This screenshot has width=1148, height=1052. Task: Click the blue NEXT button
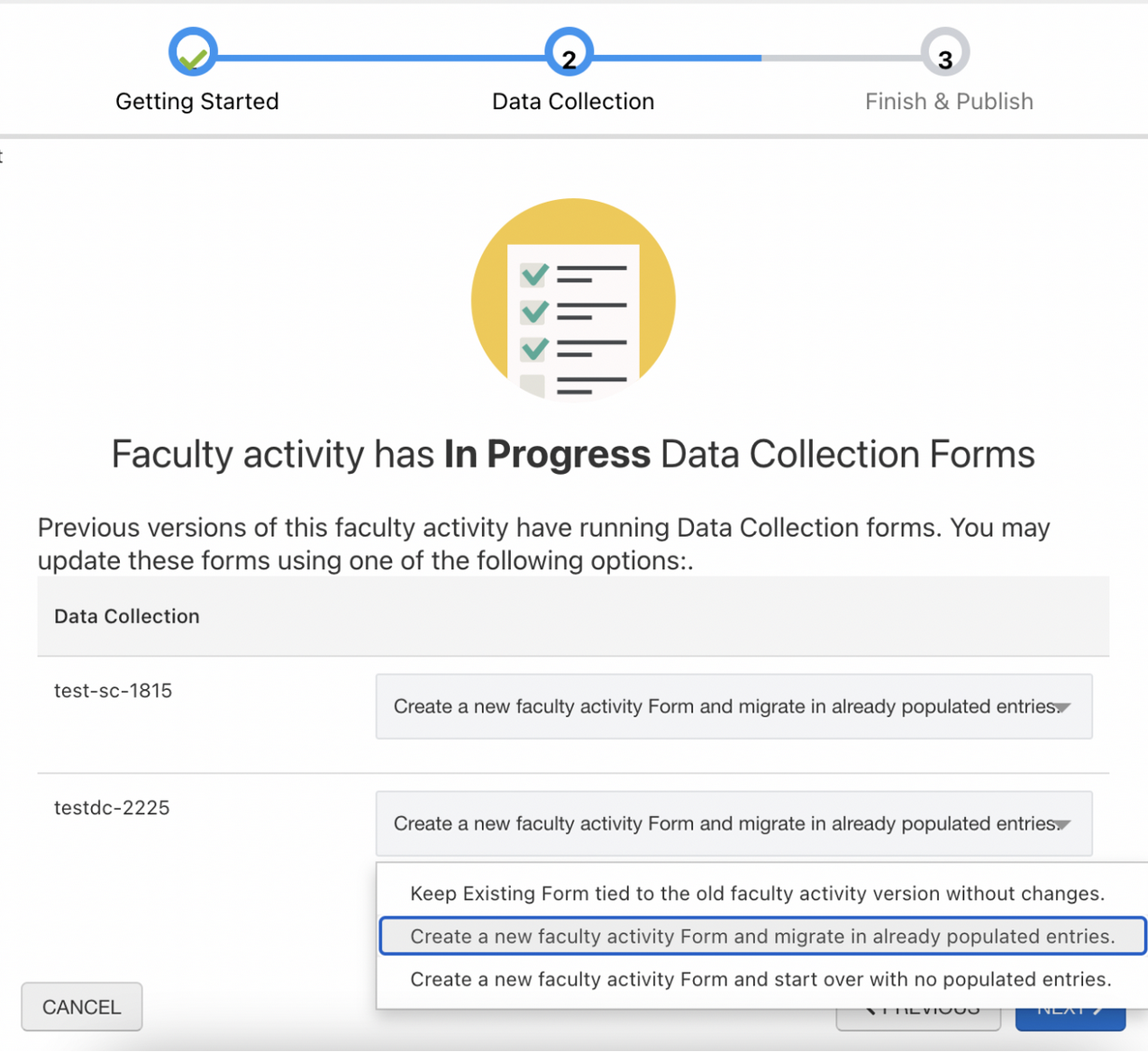pyautogui.click(x=1070, y=1019)
